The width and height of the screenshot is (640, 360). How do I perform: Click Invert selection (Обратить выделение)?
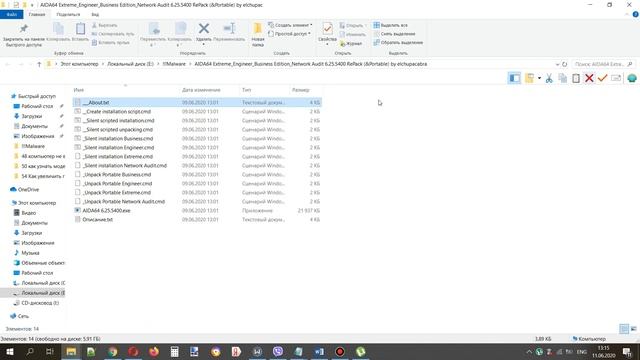click(x=398, y=42)
